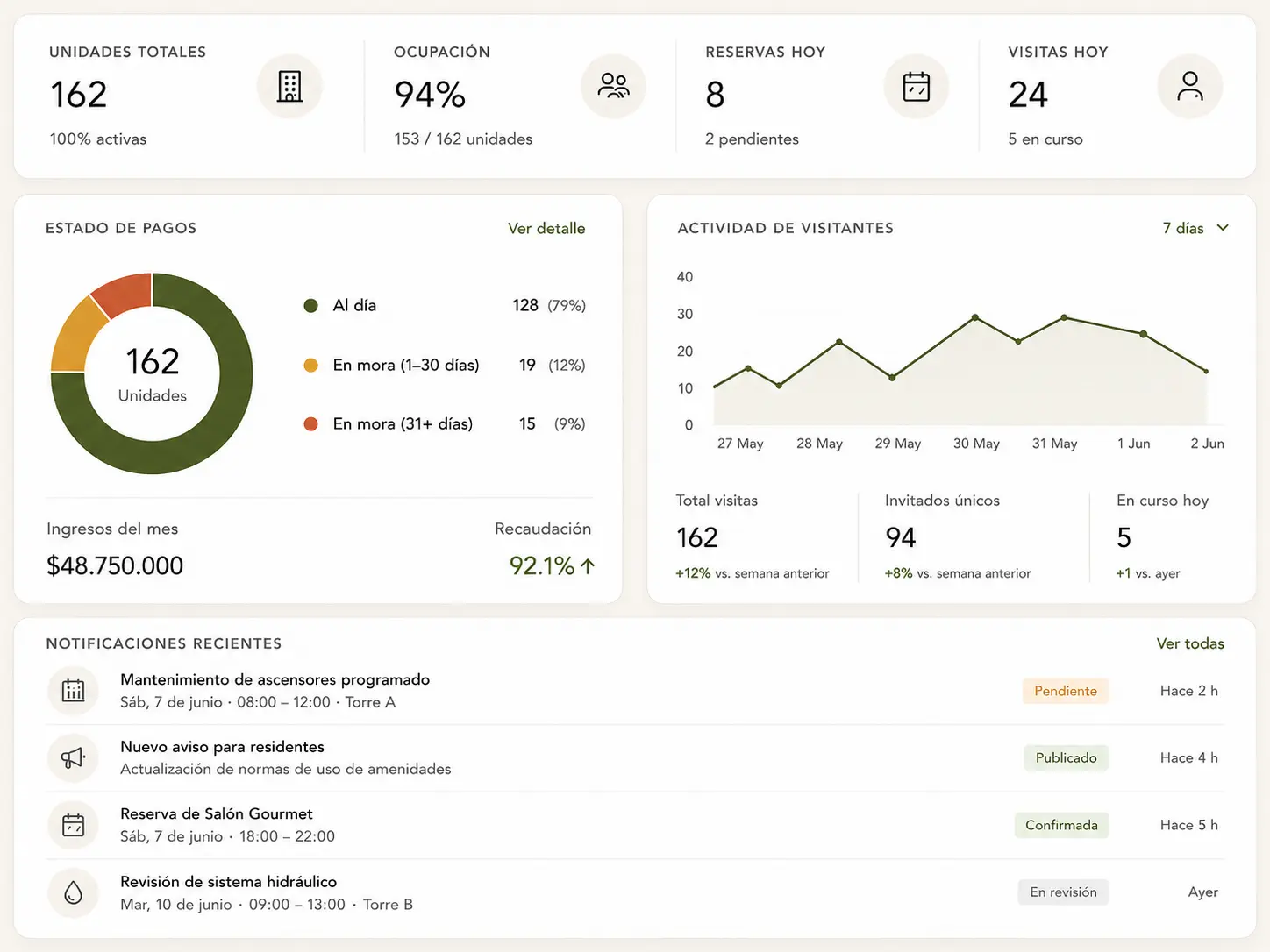Image resolution: width=1270 pixels, height=952 pixels.
Task: Click the 92.1% Recaudación value
Action: (x=542, y=565)
